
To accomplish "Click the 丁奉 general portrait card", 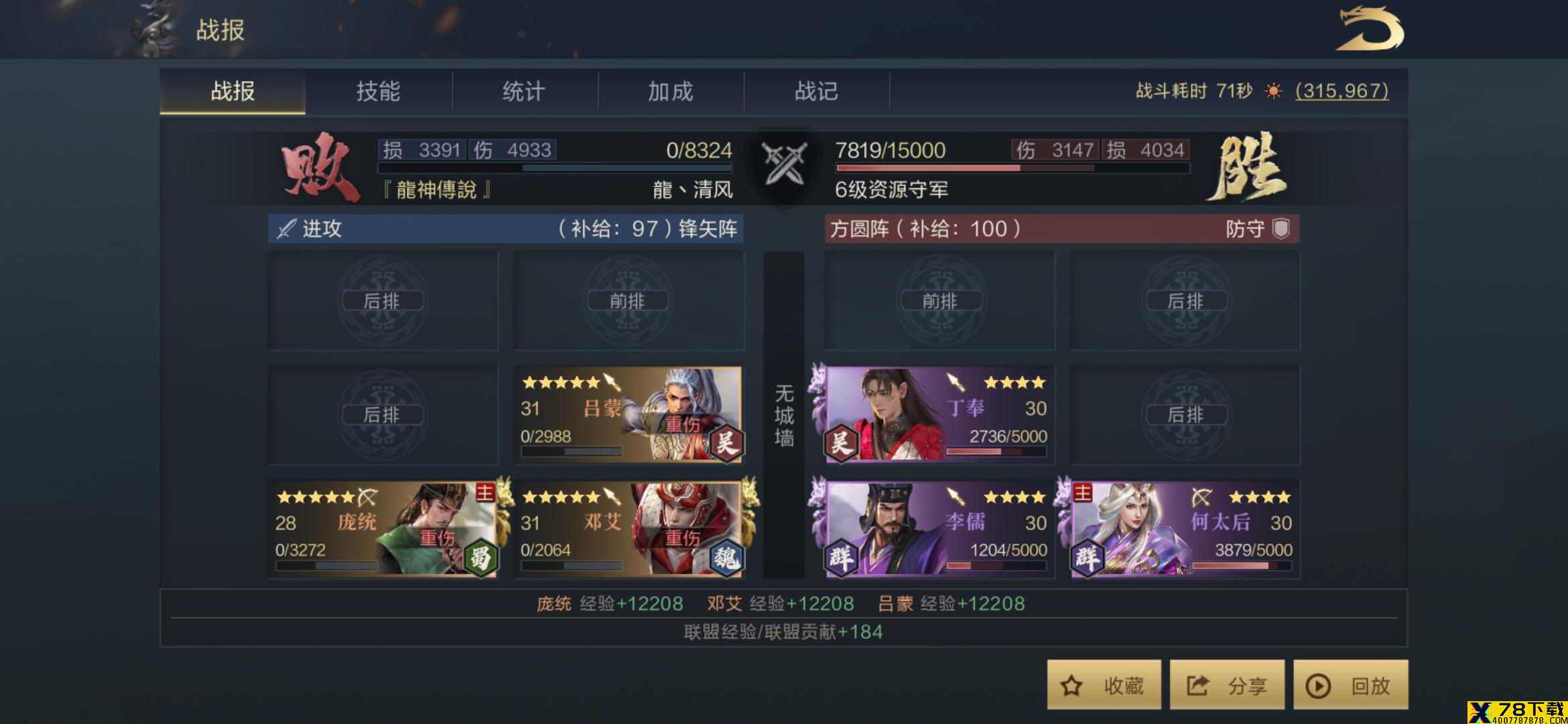I will pos(939,414).
